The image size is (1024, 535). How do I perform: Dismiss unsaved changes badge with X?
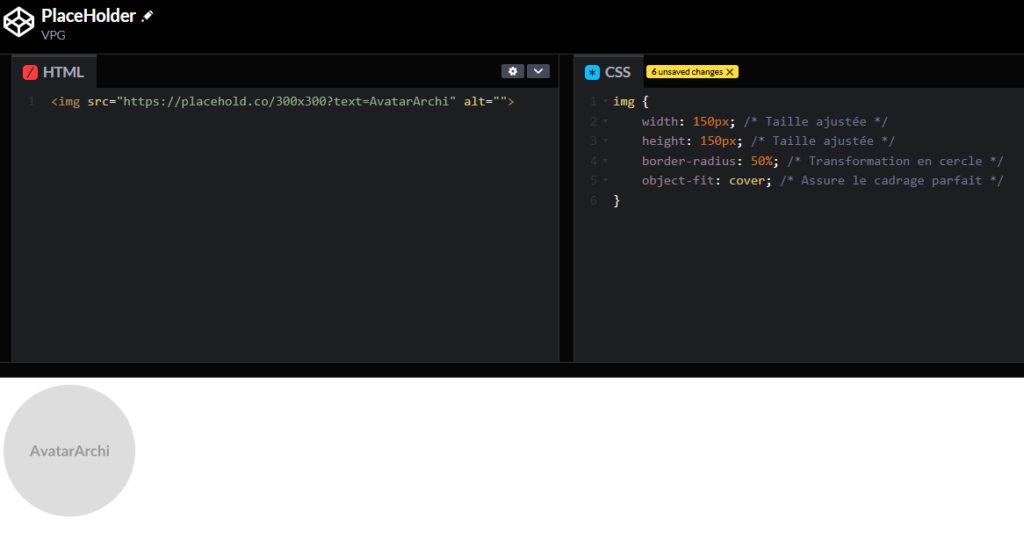tap(731, 72)
